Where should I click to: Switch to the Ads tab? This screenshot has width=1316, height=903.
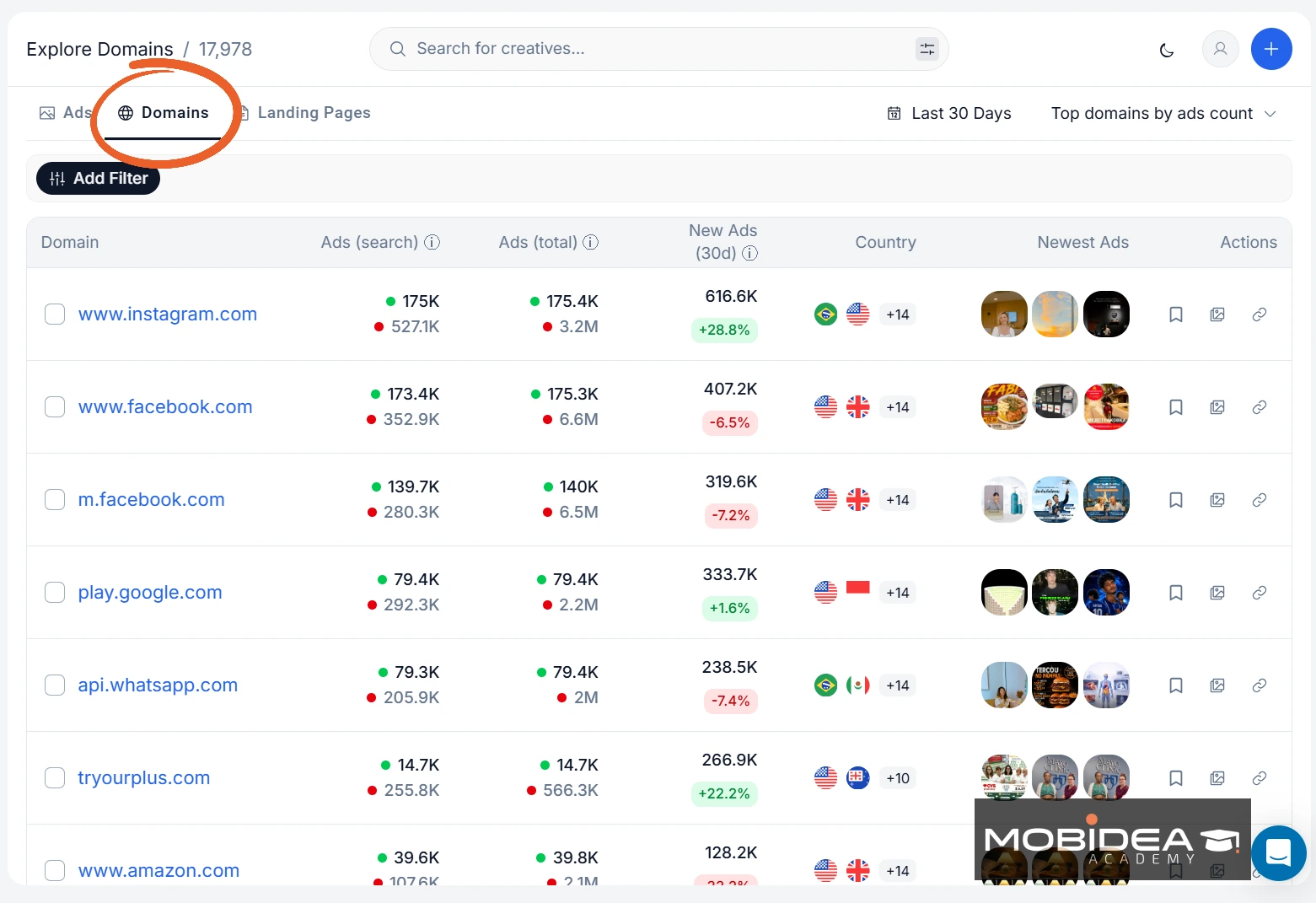tap(66, 113)
